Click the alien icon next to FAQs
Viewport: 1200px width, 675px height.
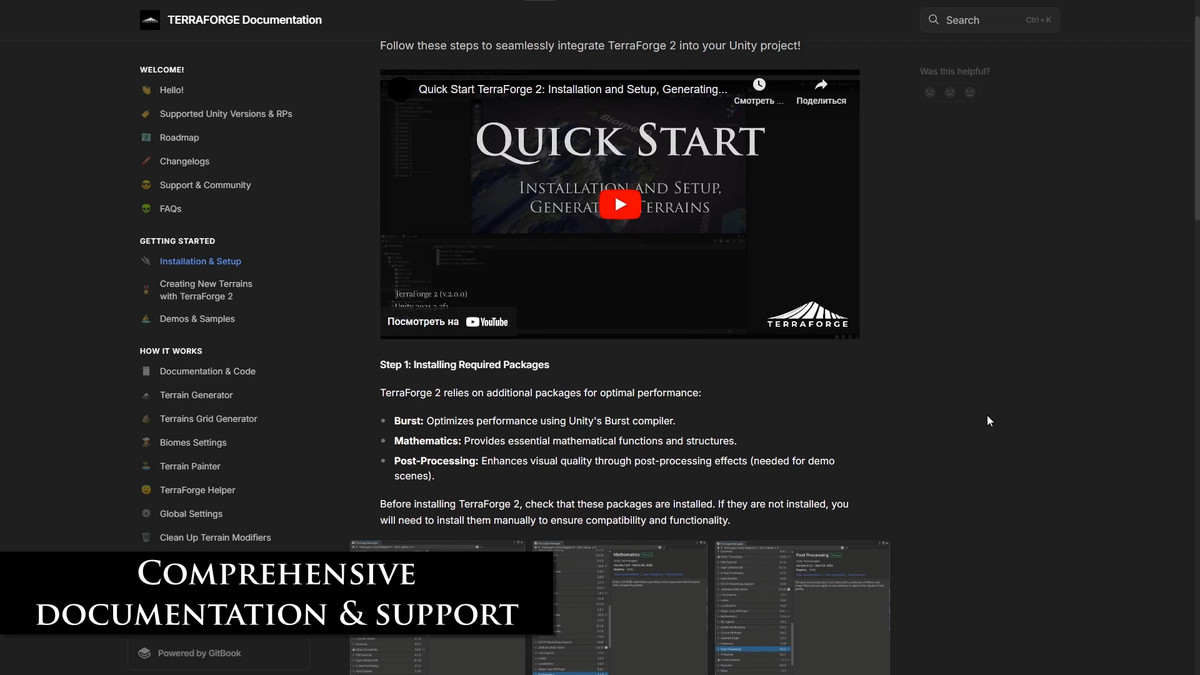coord(146,209)
